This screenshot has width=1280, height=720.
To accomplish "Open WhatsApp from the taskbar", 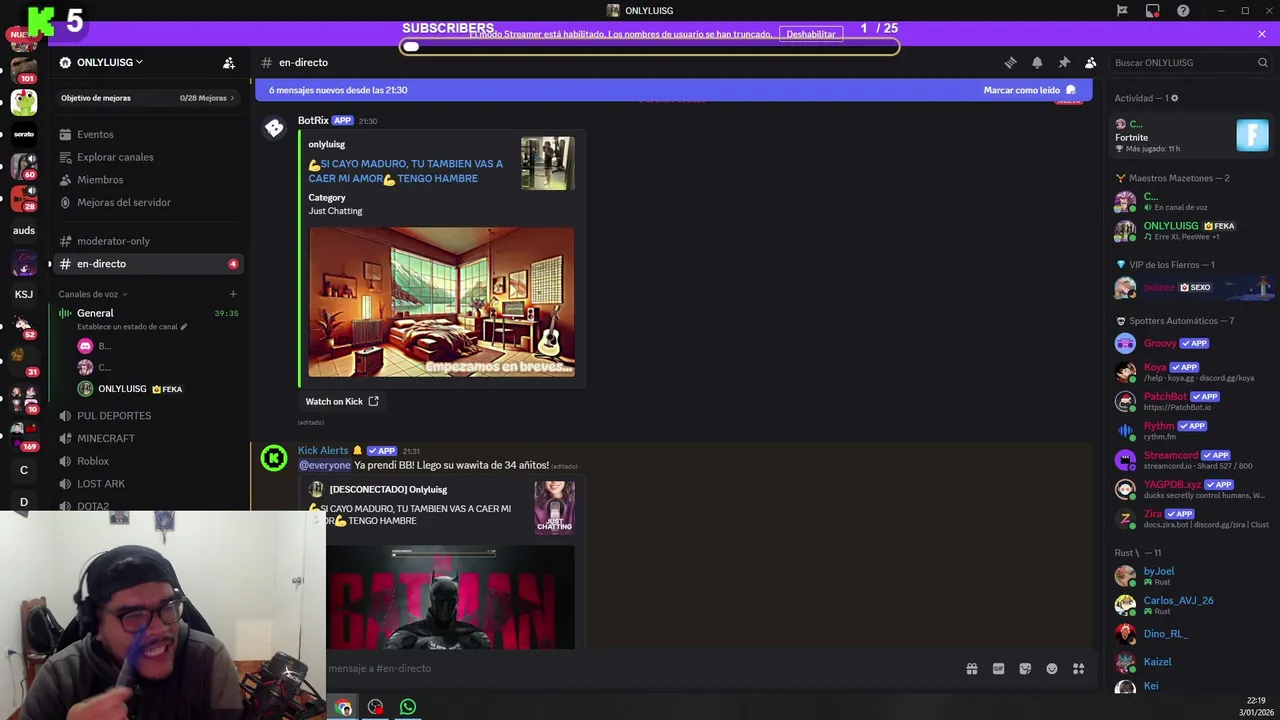I will click(x=408, y=707).
